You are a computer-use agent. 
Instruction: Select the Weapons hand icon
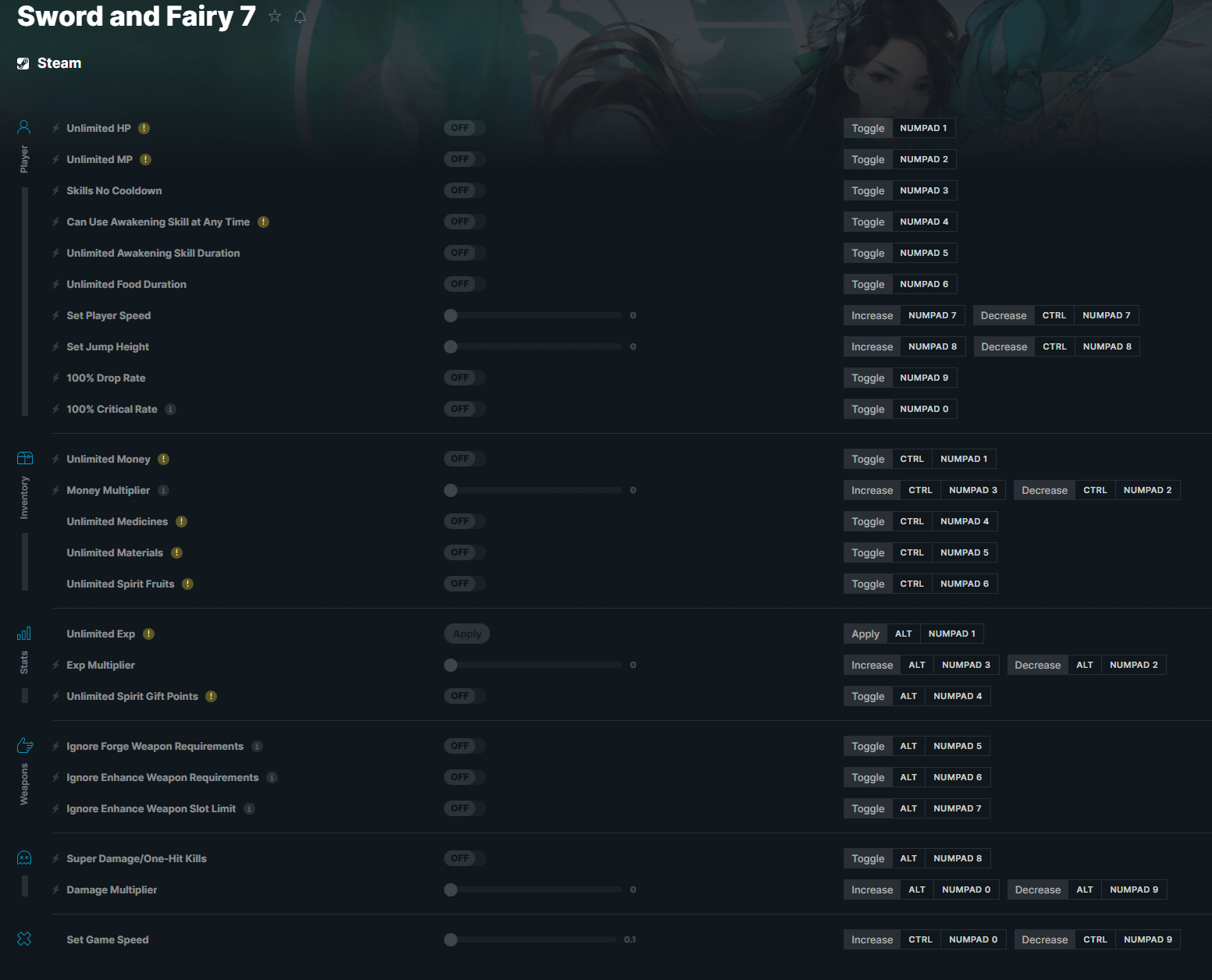[x=25, y=745]
